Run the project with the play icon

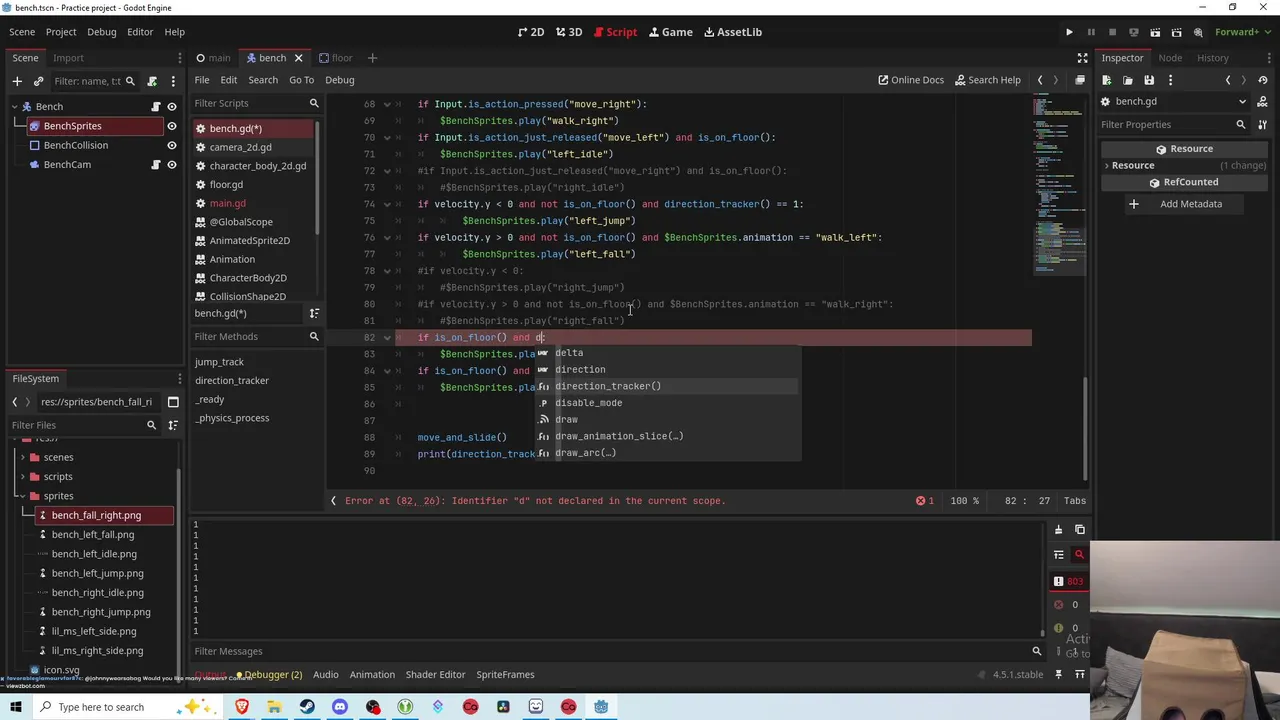coord(1069,32)
